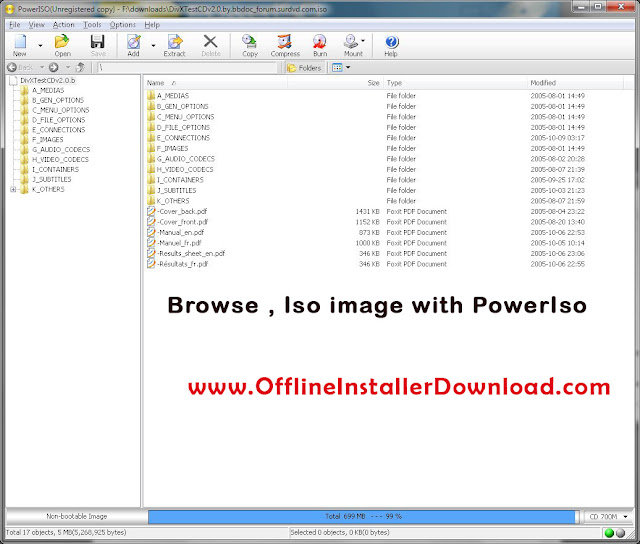Click the Extract toolbar icon
The width and height of the screenshot is (640, 544).
coord(175,42)
